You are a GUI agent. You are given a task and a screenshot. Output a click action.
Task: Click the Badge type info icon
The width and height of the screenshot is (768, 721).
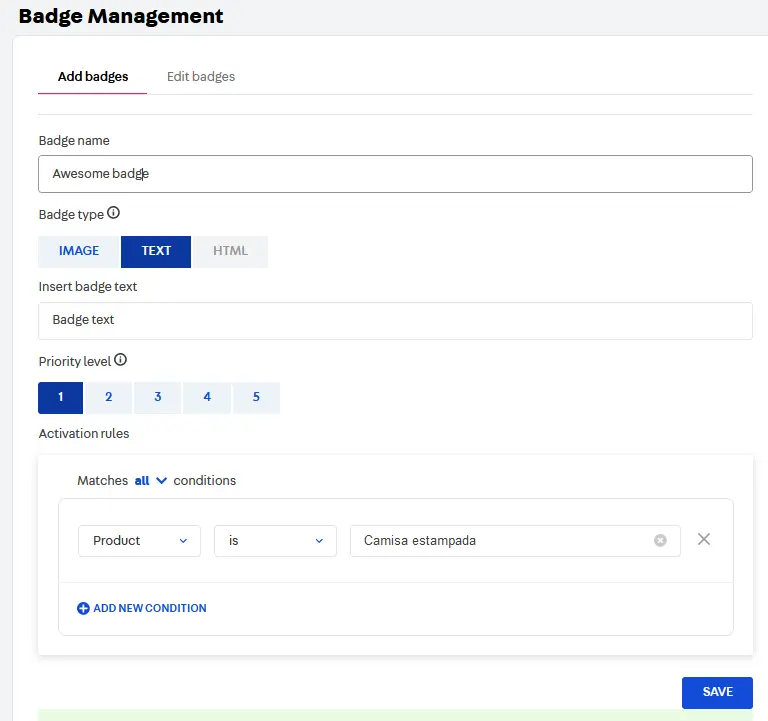pyautogui.click(x=113, y=213)
